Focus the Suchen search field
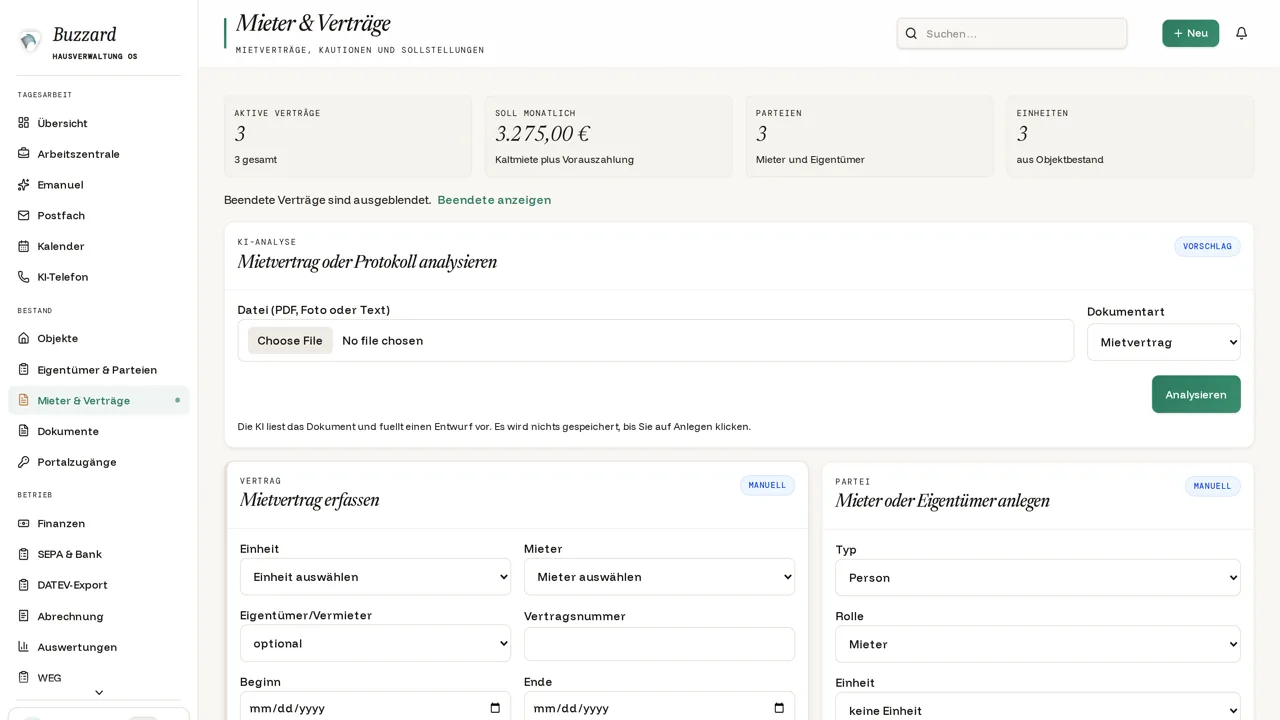 point(1012,33)
